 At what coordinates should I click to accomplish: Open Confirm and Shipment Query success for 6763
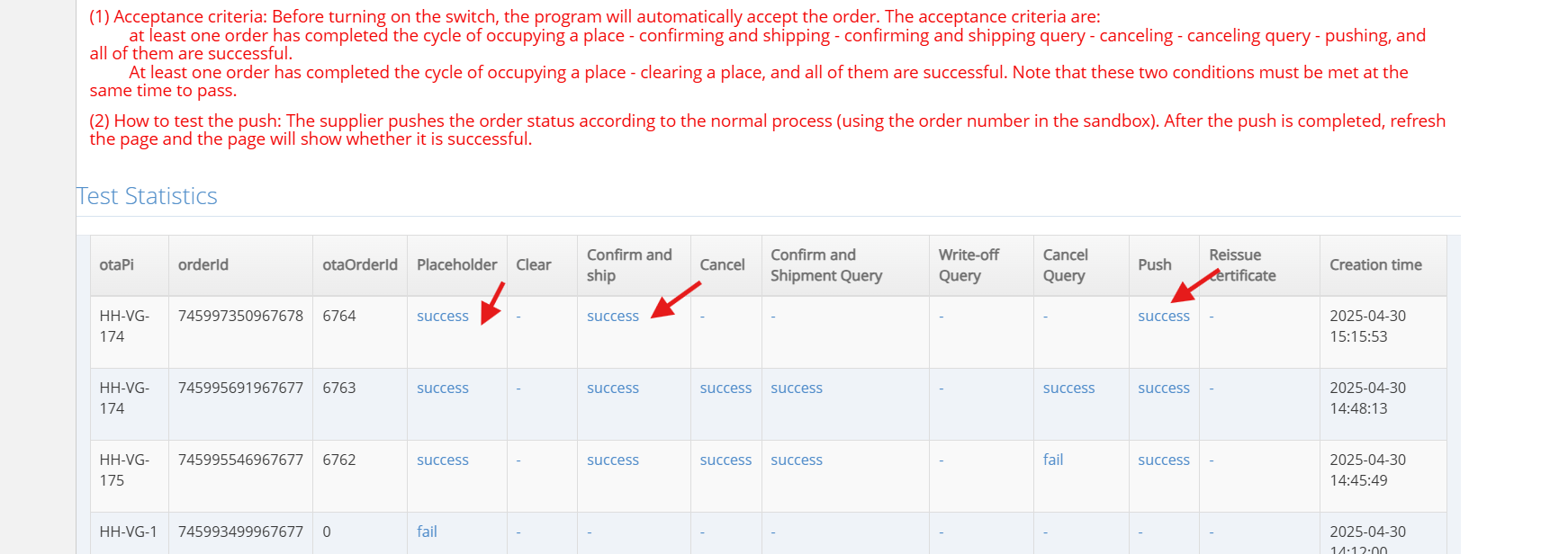[x=796, y=389]
